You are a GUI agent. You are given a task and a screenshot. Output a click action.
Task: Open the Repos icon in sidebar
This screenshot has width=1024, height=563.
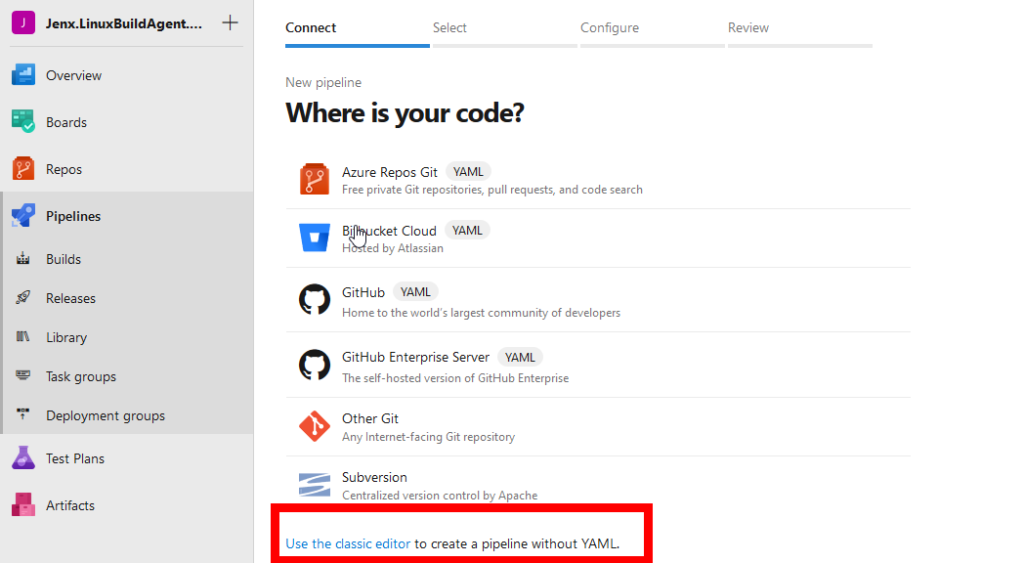(x=24, y=169)
